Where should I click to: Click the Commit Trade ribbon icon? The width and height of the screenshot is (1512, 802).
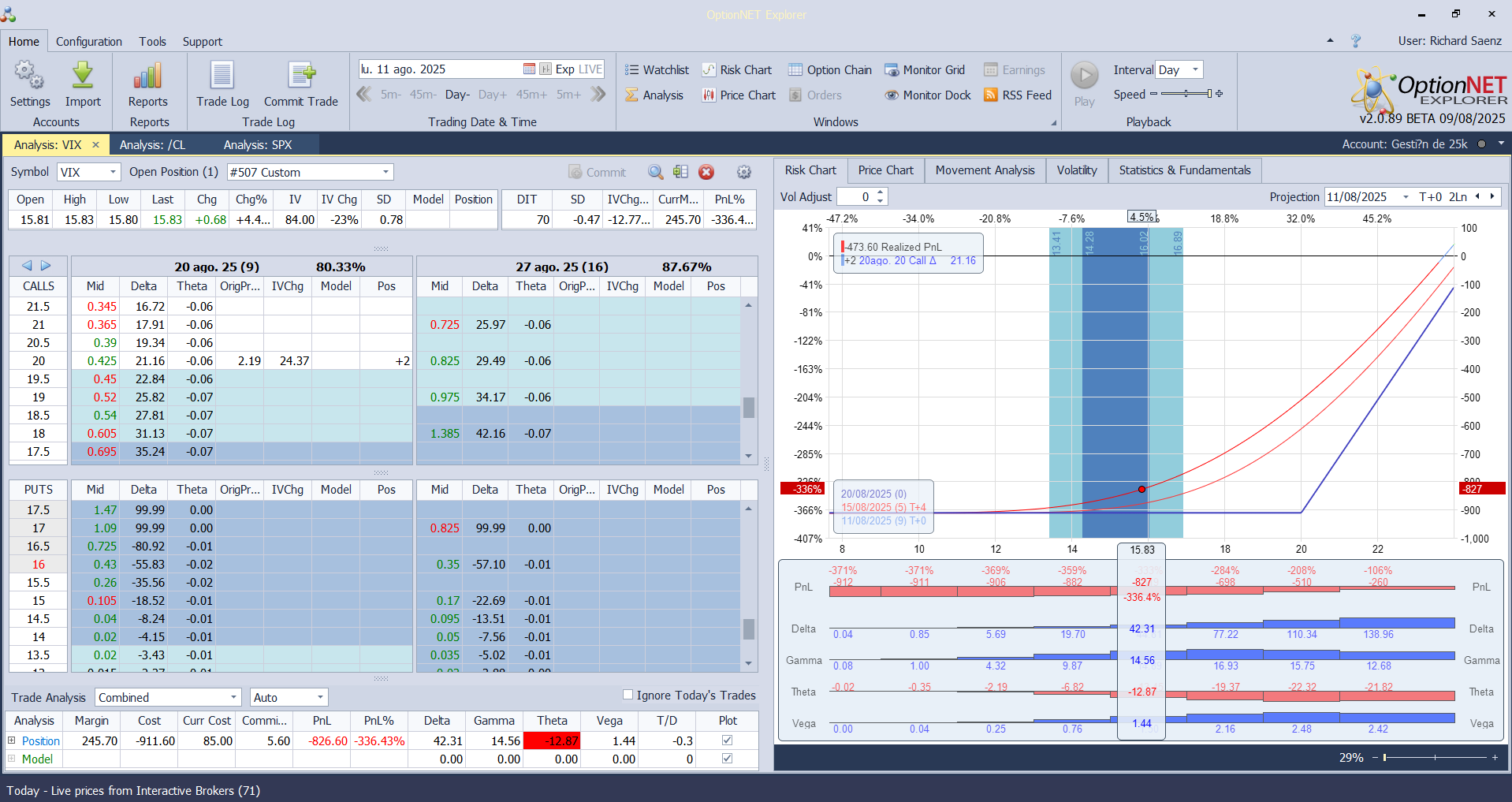[x=301, y=76]
